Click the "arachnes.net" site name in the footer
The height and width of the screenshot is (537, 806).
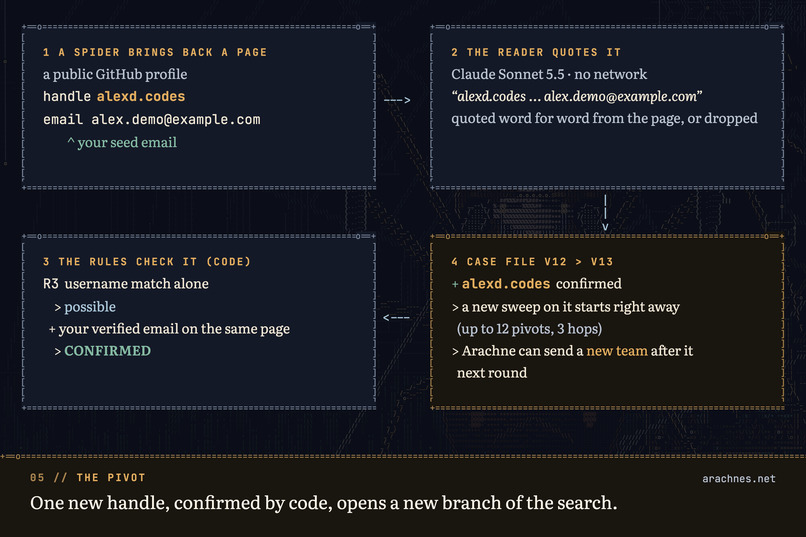[x=739, y=479]
